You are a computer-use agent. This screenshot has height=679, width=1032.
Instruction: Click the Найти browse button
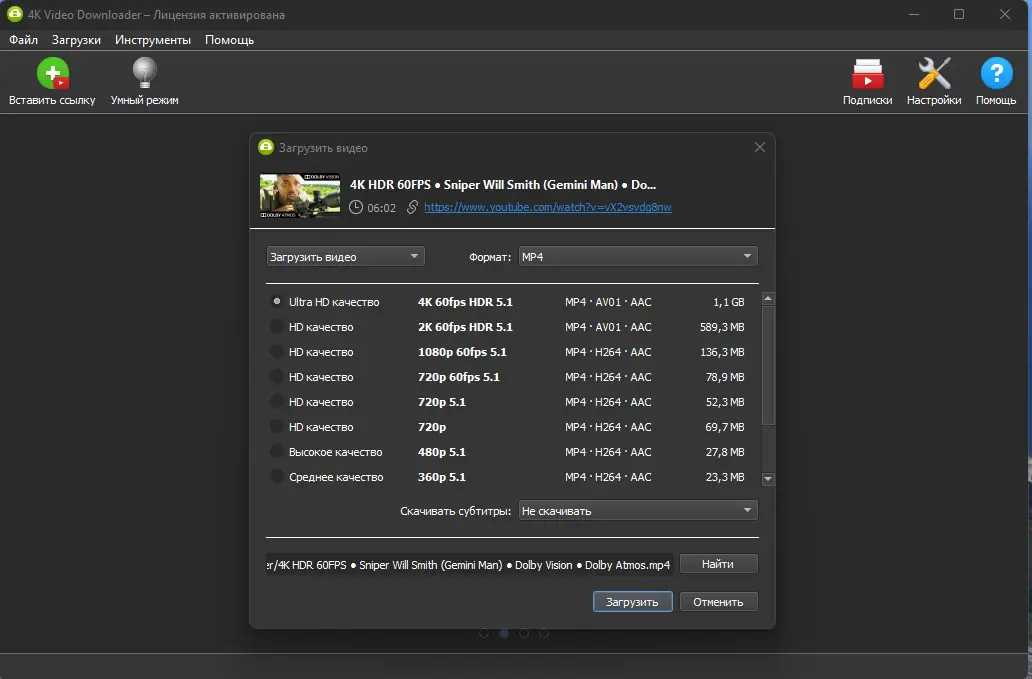pos(718,564)
